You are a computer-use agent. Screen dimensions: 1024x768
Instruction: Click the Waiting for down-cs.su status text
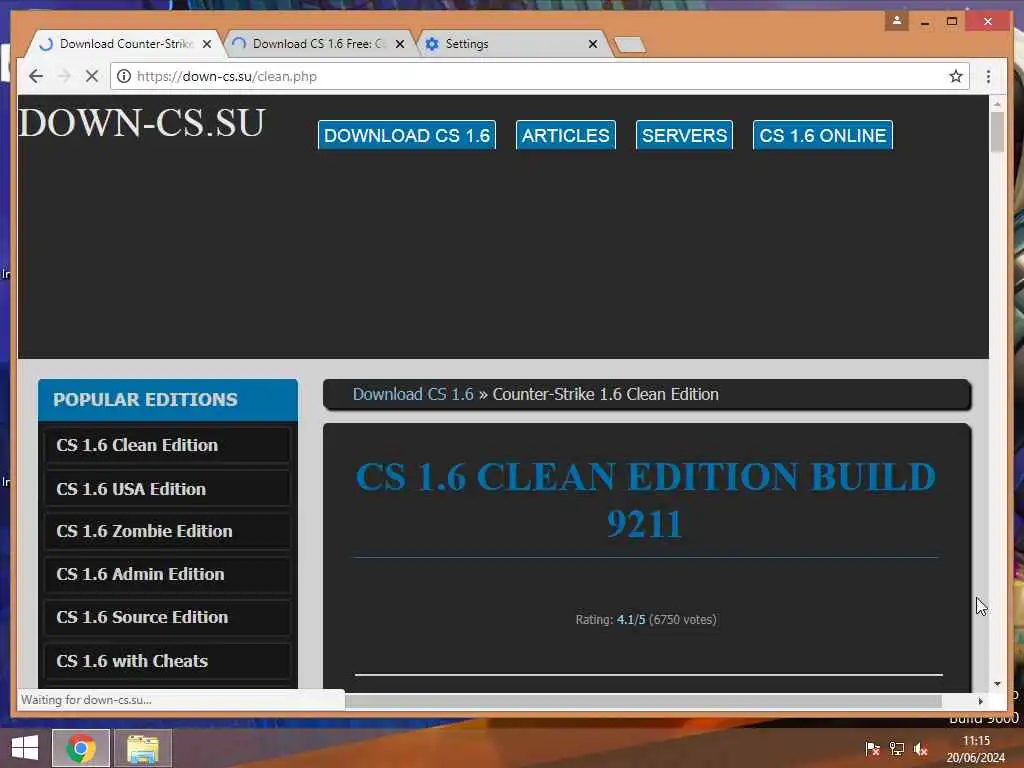point(86,699)
